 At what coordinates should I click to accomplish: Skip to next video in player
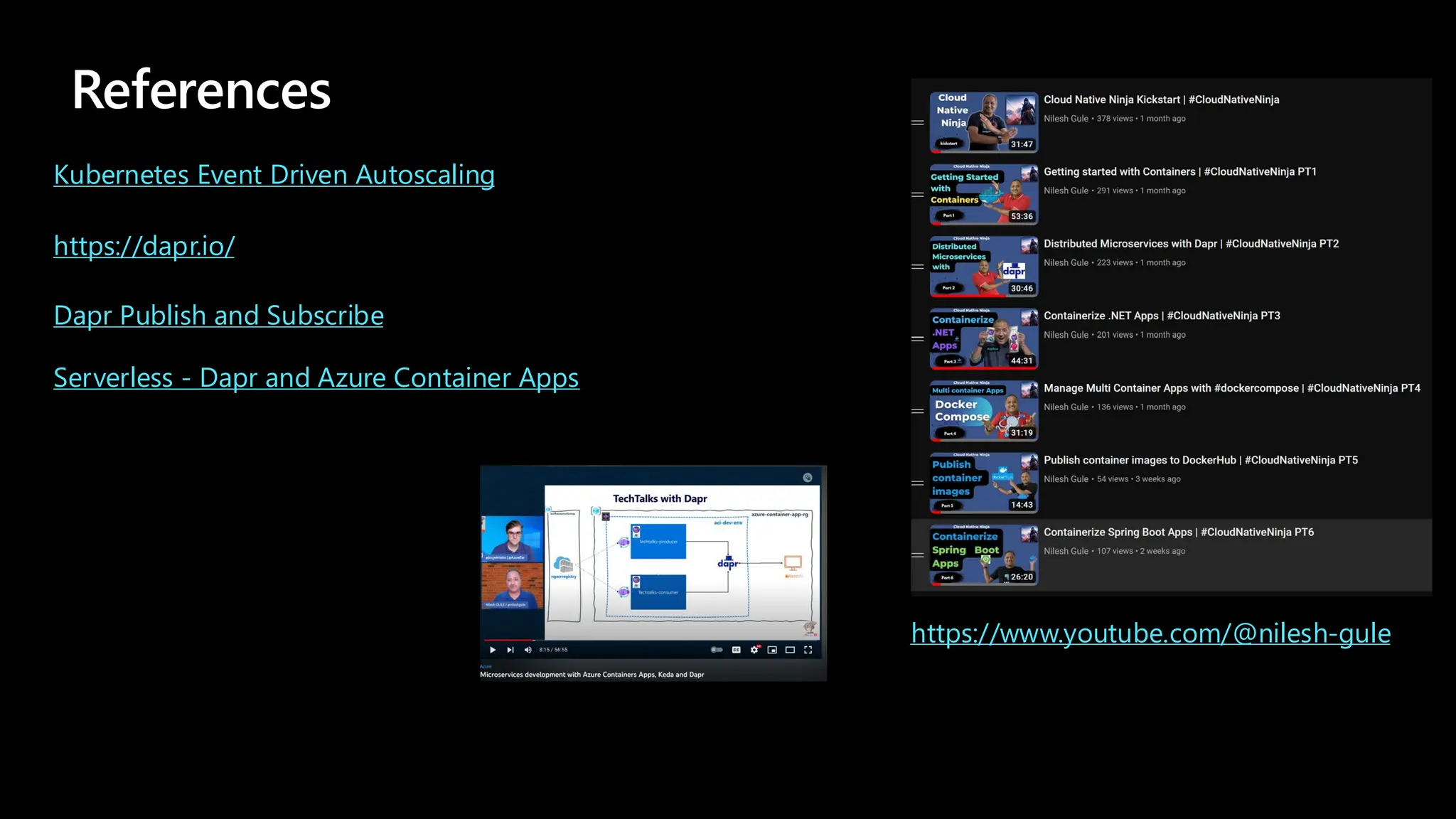[510, 650]
